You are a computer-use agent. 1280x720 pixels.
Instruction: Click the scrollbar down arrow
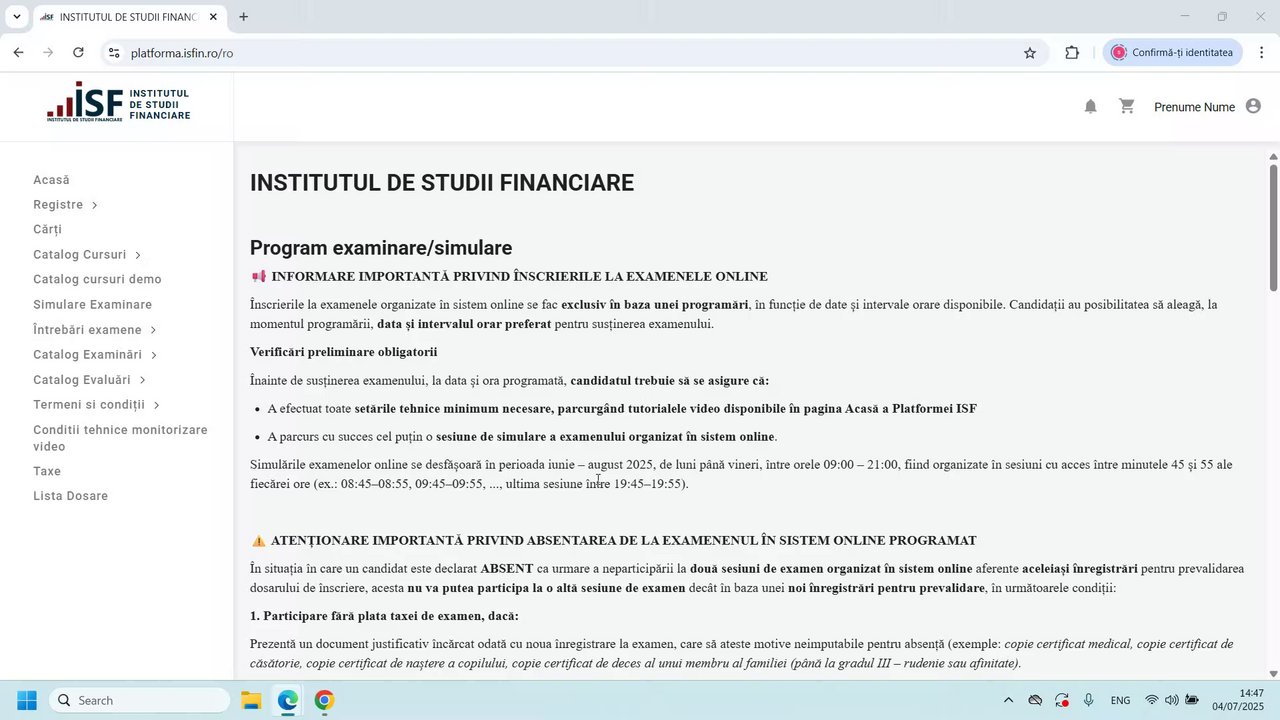(x=1273, y=673)
